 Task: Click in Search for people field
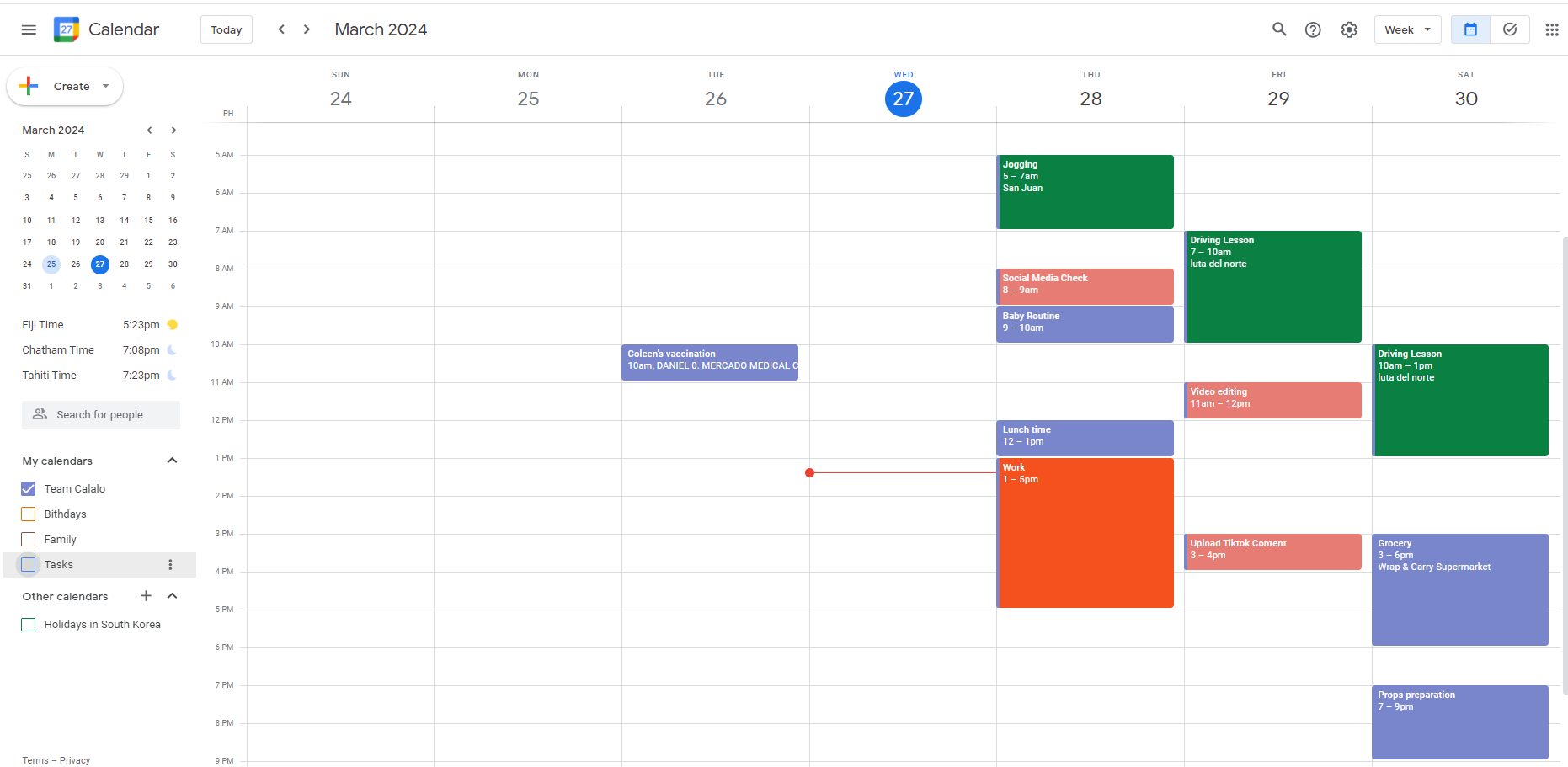[x=101, y=415]
